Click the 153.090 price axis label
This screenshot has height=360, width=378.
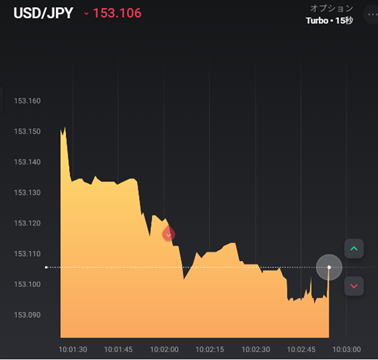tap(27, 315)
